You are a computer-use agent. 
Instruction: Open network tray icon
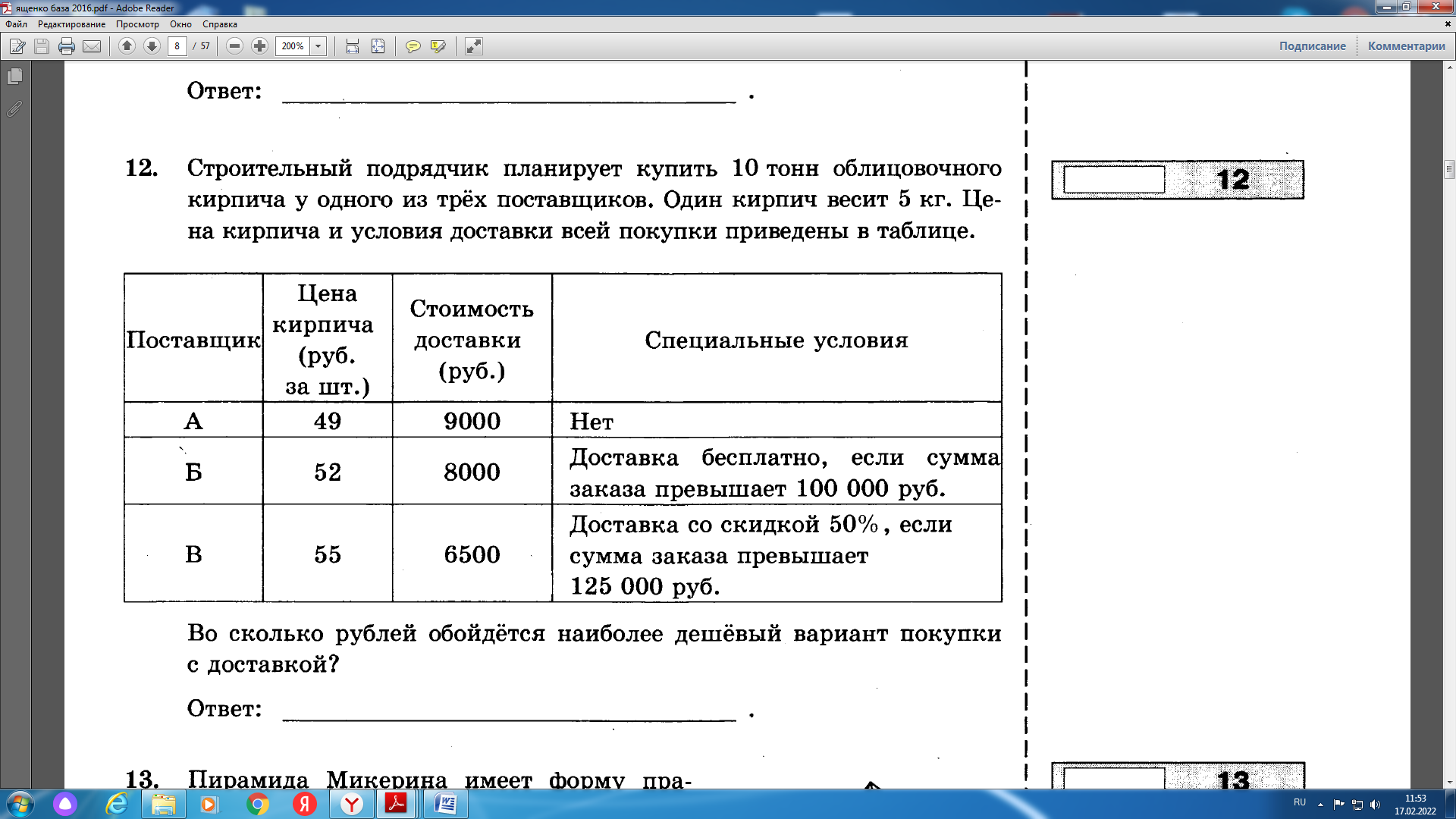(1357, 805)
